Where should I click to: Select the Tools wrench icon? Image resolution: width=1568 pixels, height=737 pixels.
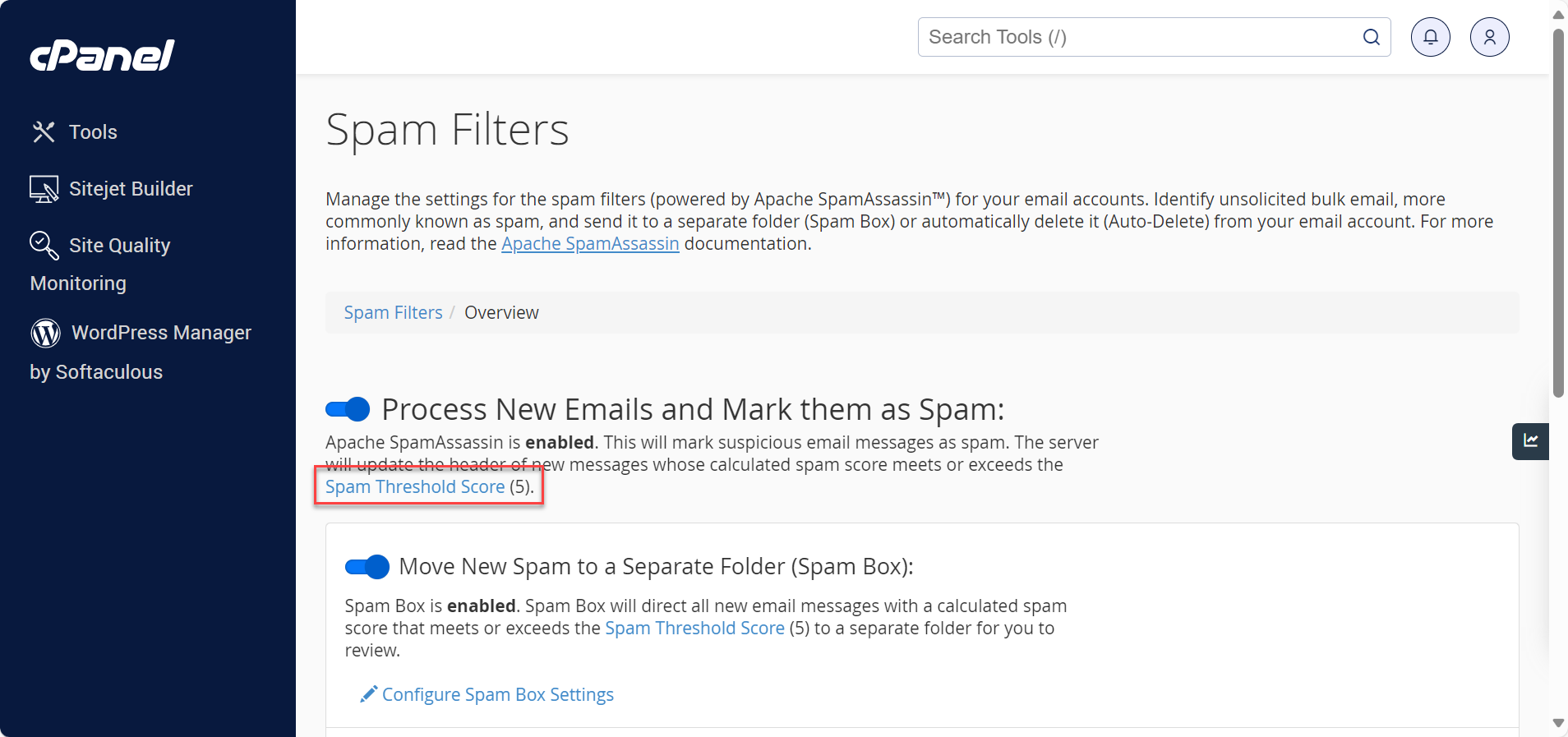[x=44, y=131]
